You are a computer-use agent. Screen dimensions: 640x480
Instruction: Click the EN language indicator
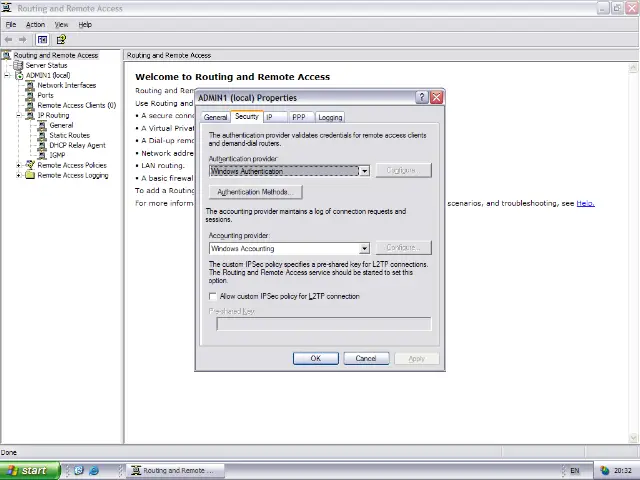[x=575, y=471]
